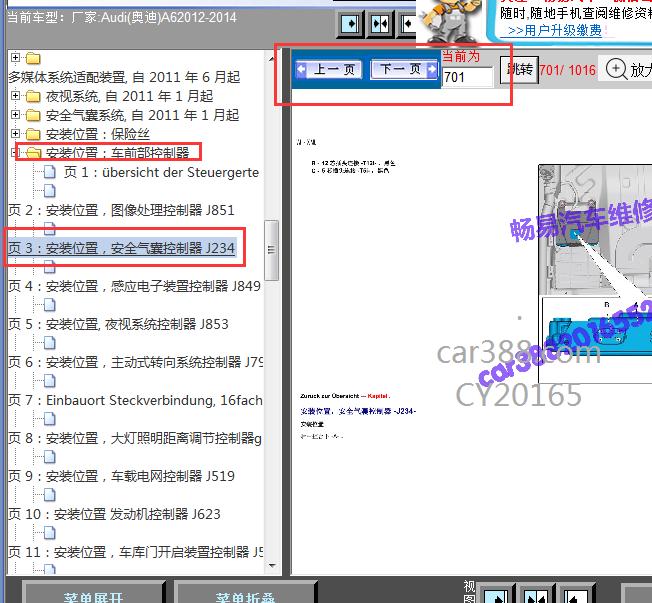
Task: Select folder 安装位置：保险丝
Action: tap(98, 134)
